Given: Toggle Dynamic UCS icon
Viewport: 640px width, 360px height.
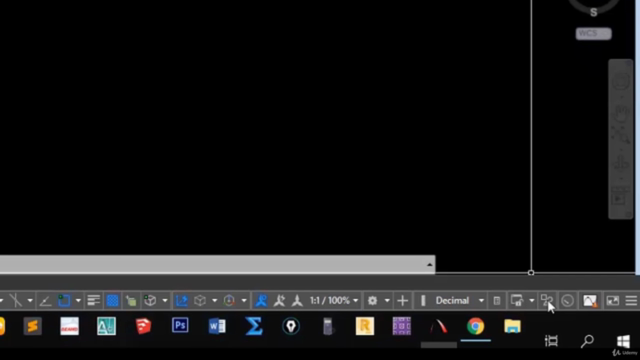Looking at the screenshot, I should (181, 301).
